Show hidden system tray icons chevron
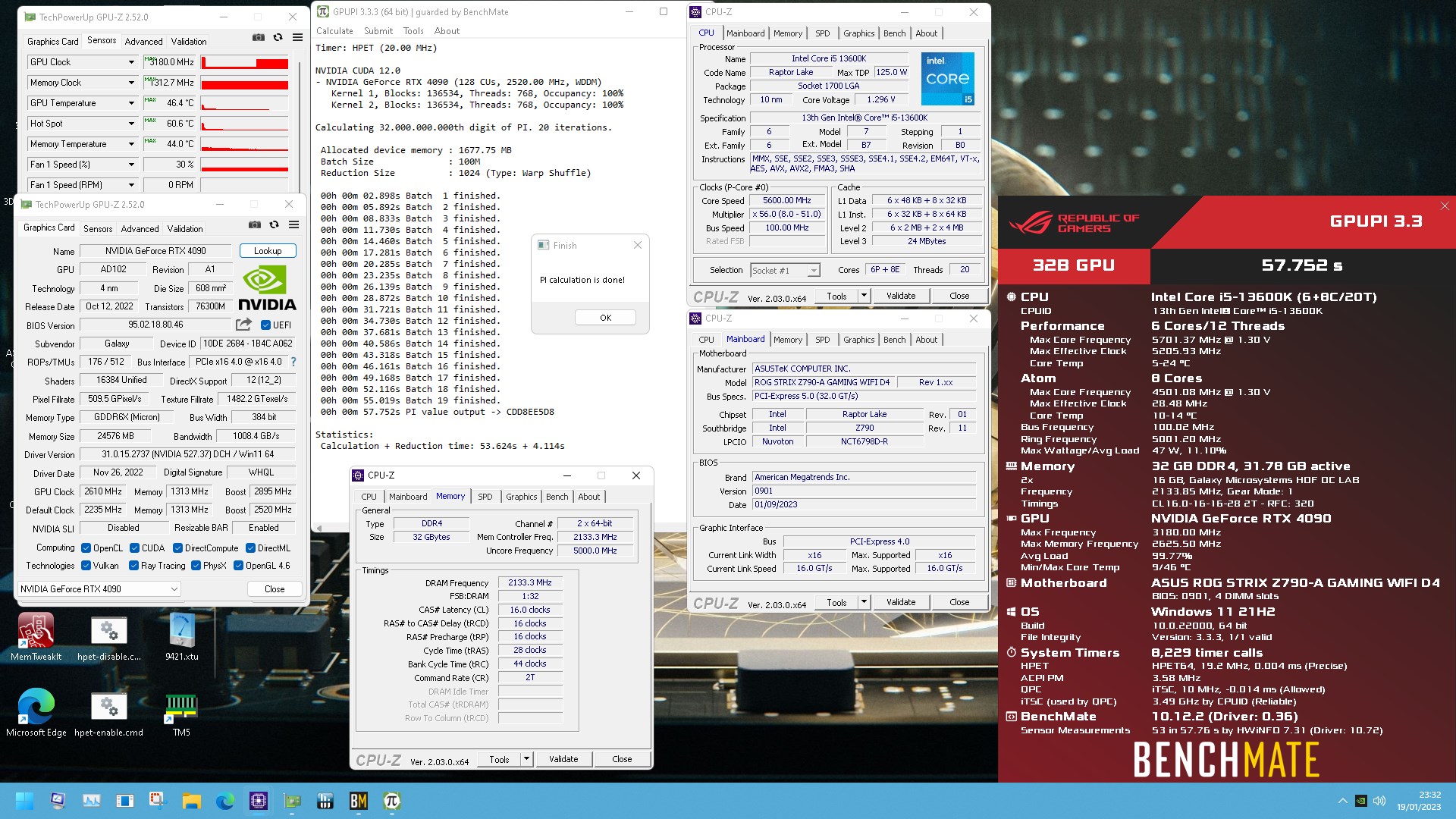The height and width of the screenshot is (819, 1456). click(1342, 801)
